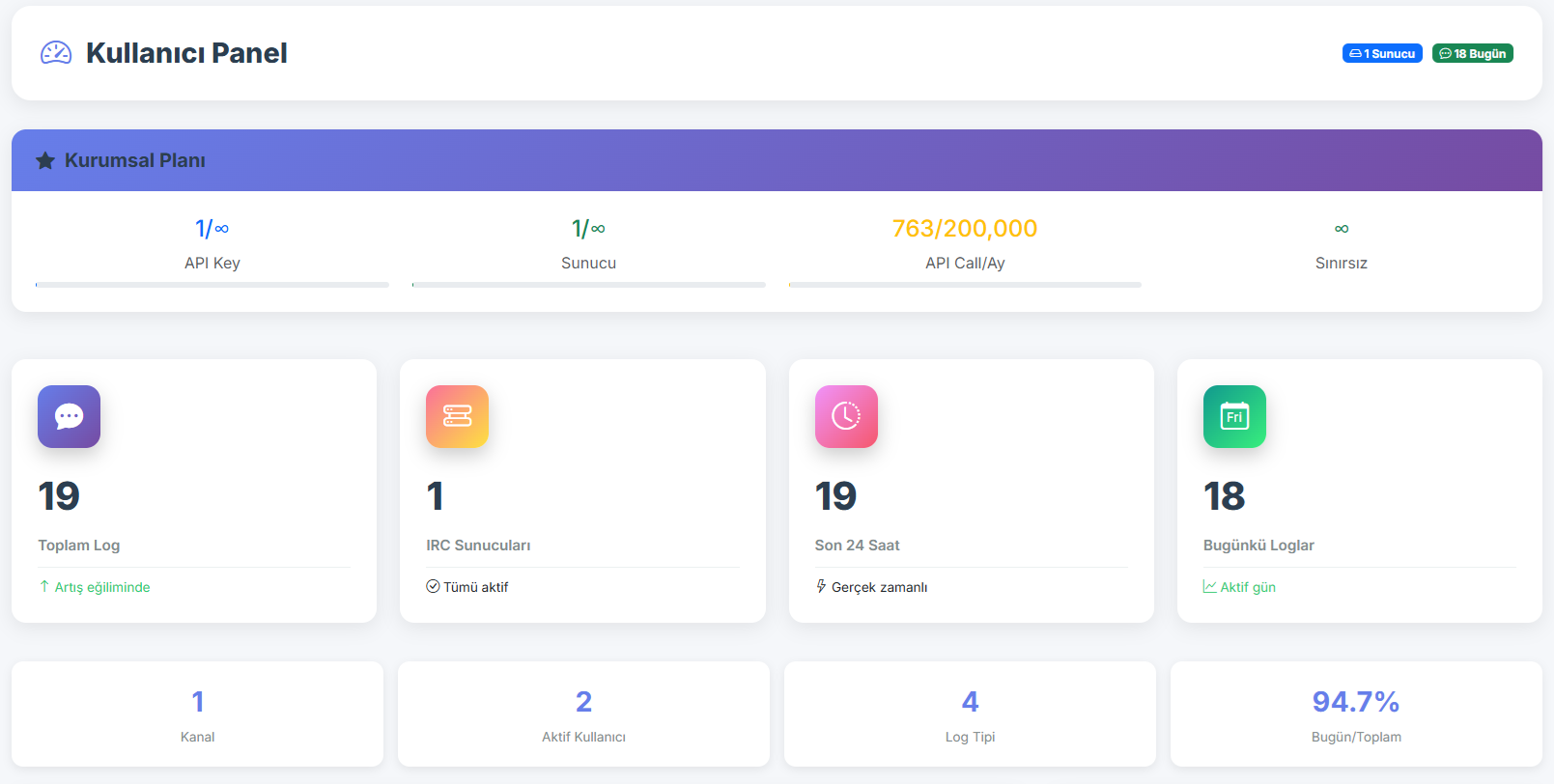Click the Kullanıcı Panel page title
Screen dimensions: 1554x784
[186, 53]
